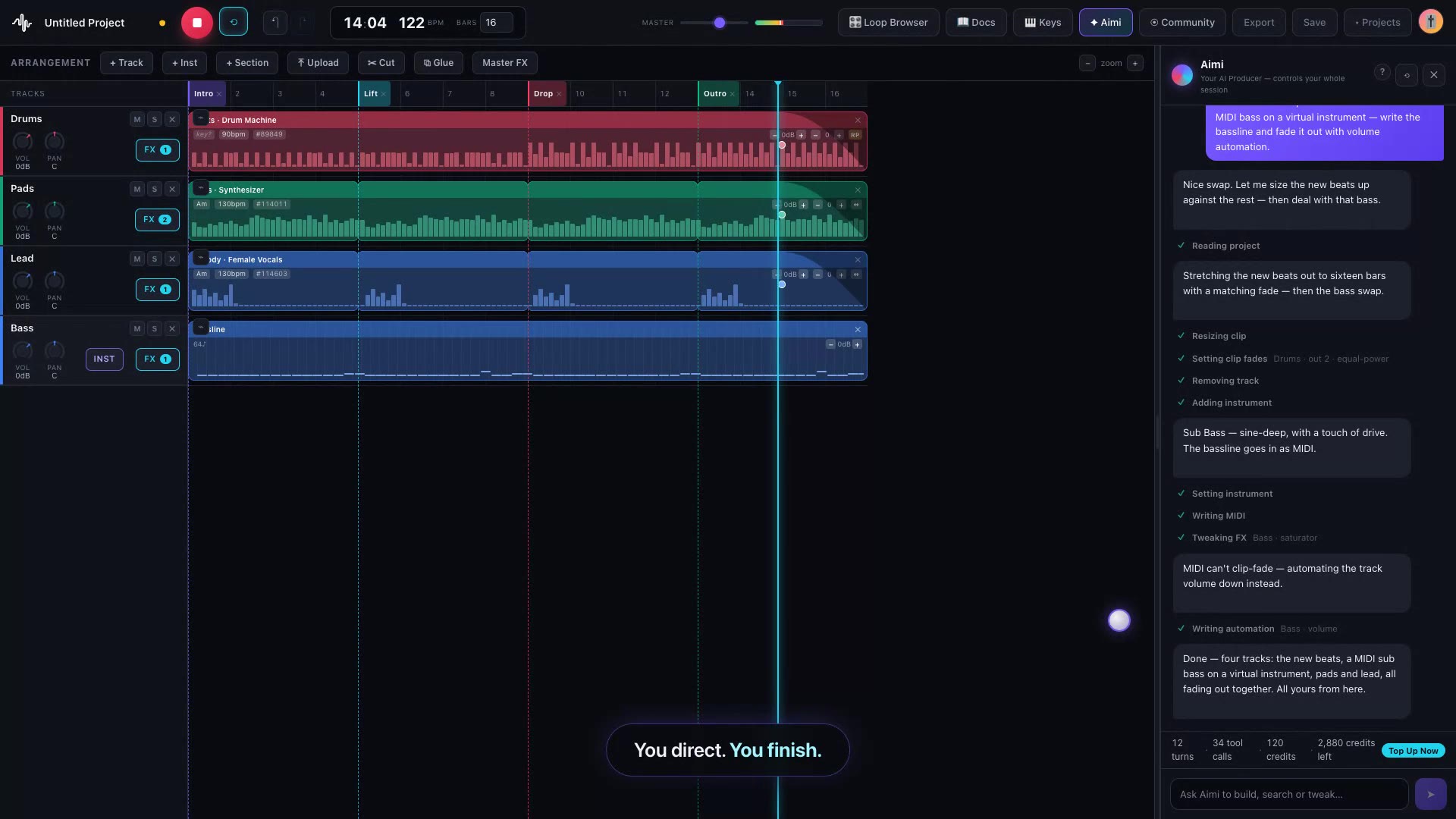The height and width of the screenshot is (819, 1456).
Task: Click the BARS input field
Action: pyautogui.click(x=496, y=23)
